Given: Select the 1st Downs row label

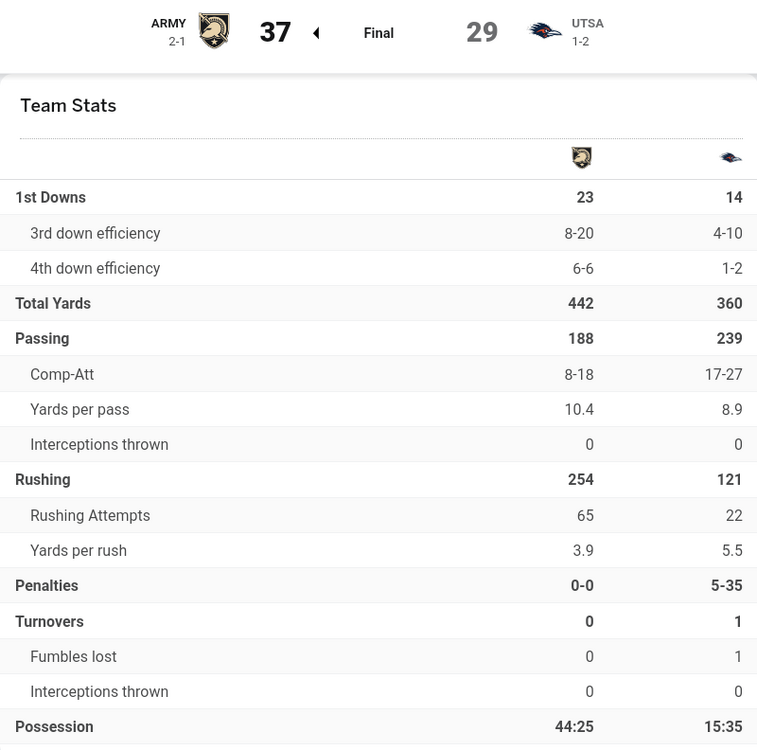Looking at the screenshot, I should tap(50, 197).
